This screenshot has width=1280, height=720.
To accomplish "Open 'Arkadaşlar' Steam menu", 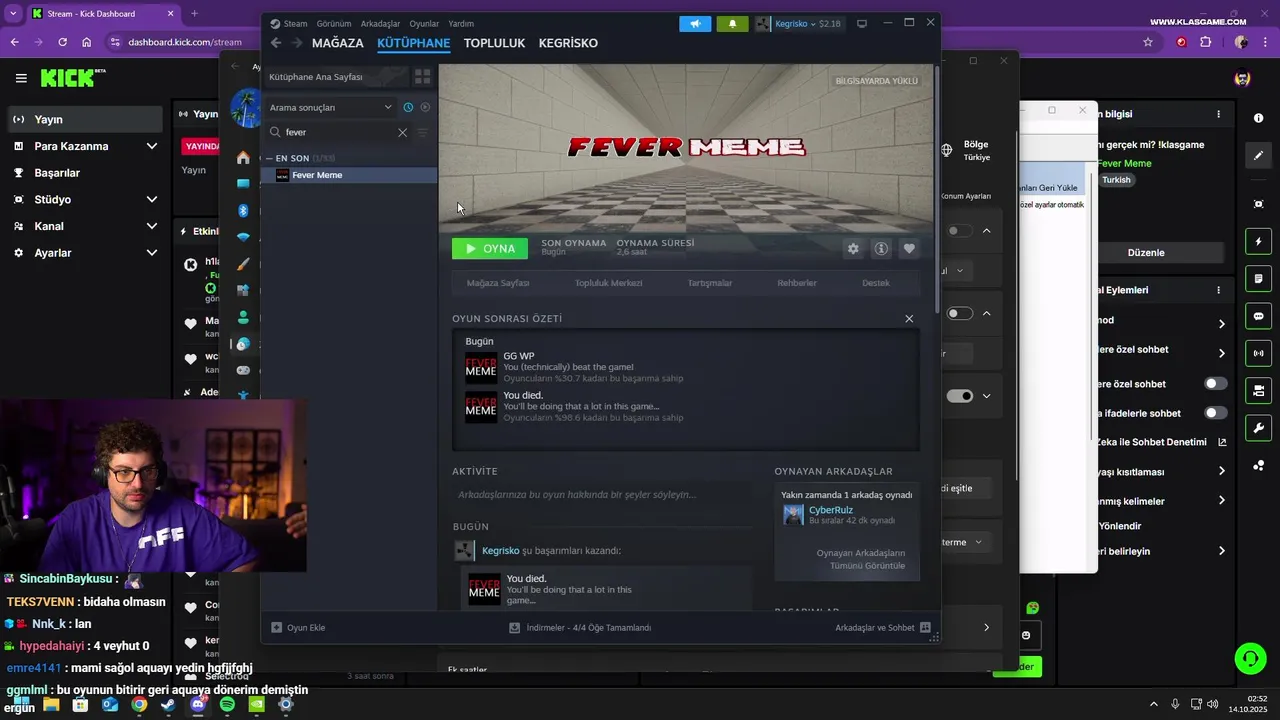I will point(380,23).
